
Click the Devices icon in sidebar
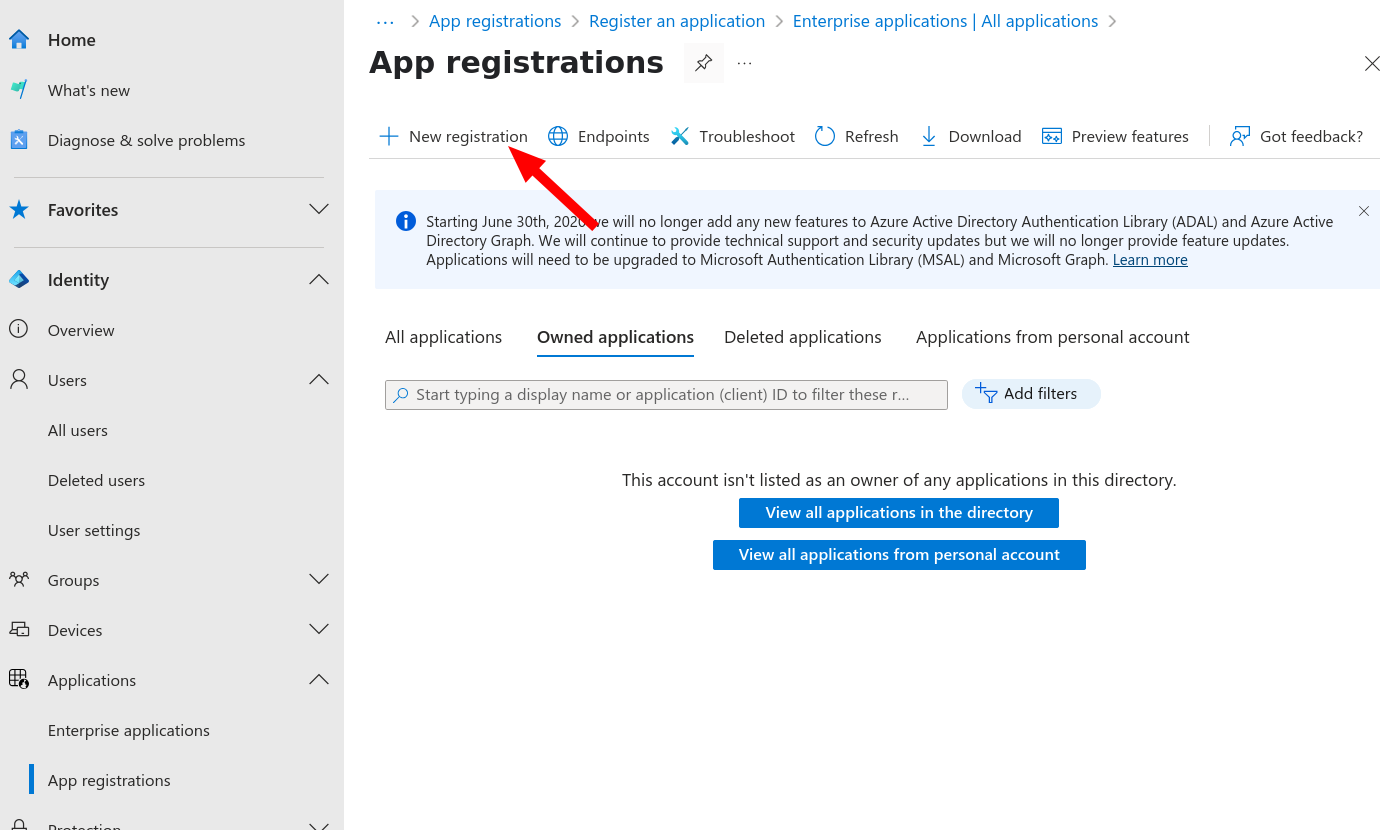click(19, 630)
